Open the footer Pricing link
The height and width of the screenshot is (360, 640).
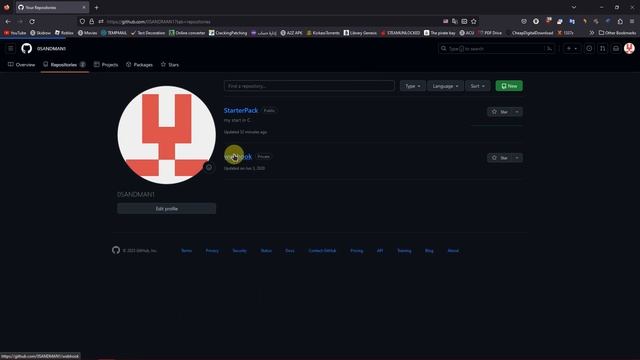[x=356, y=251]
